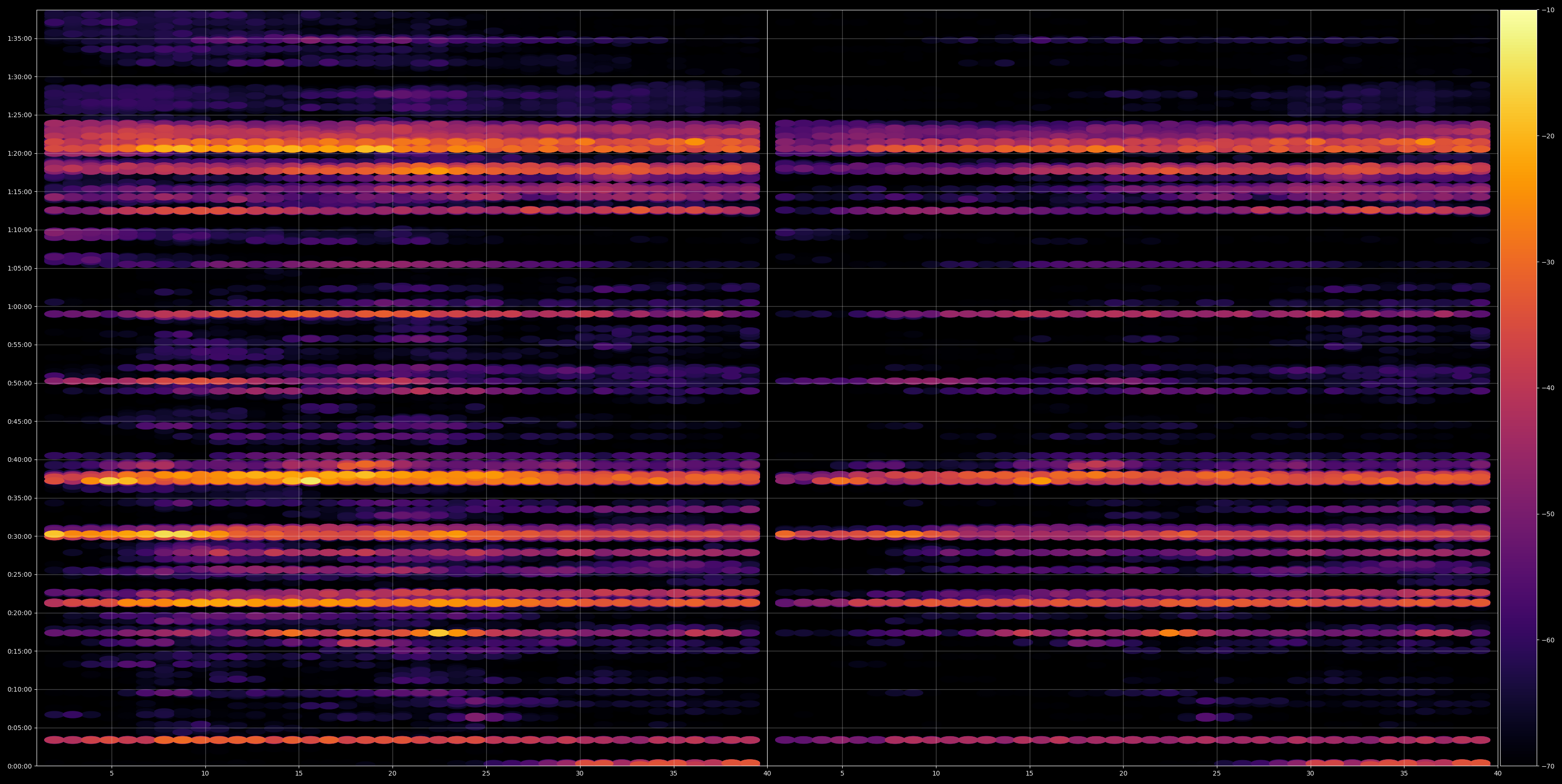This screenshot has height=784, width=1562.
Task: Select x-axis tick 10 under left heatmap
Action: pyautogui.click(x=205, y=774)
